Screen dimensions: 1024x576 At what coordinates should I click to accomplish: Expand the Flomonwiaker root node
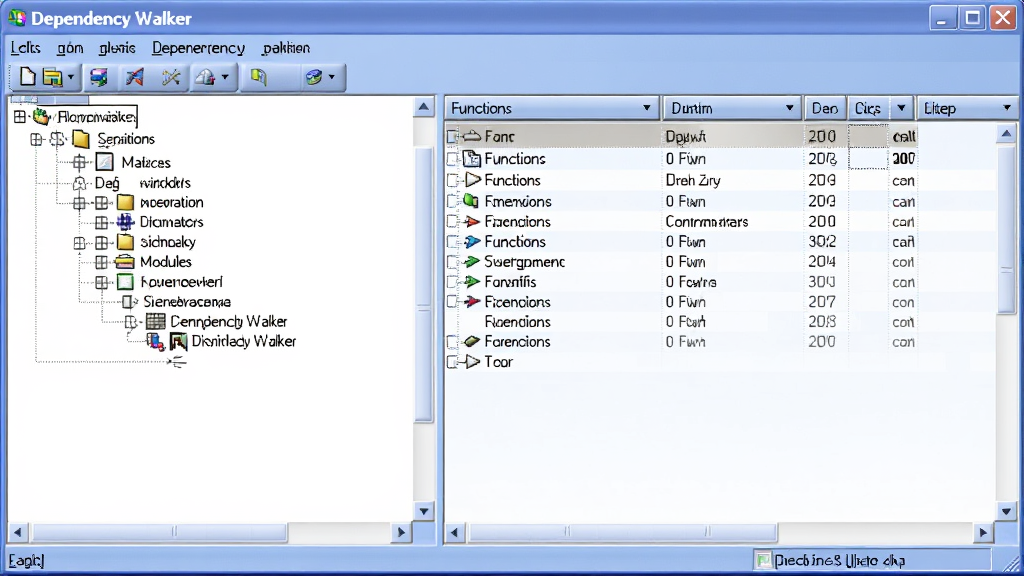[20, 117]
